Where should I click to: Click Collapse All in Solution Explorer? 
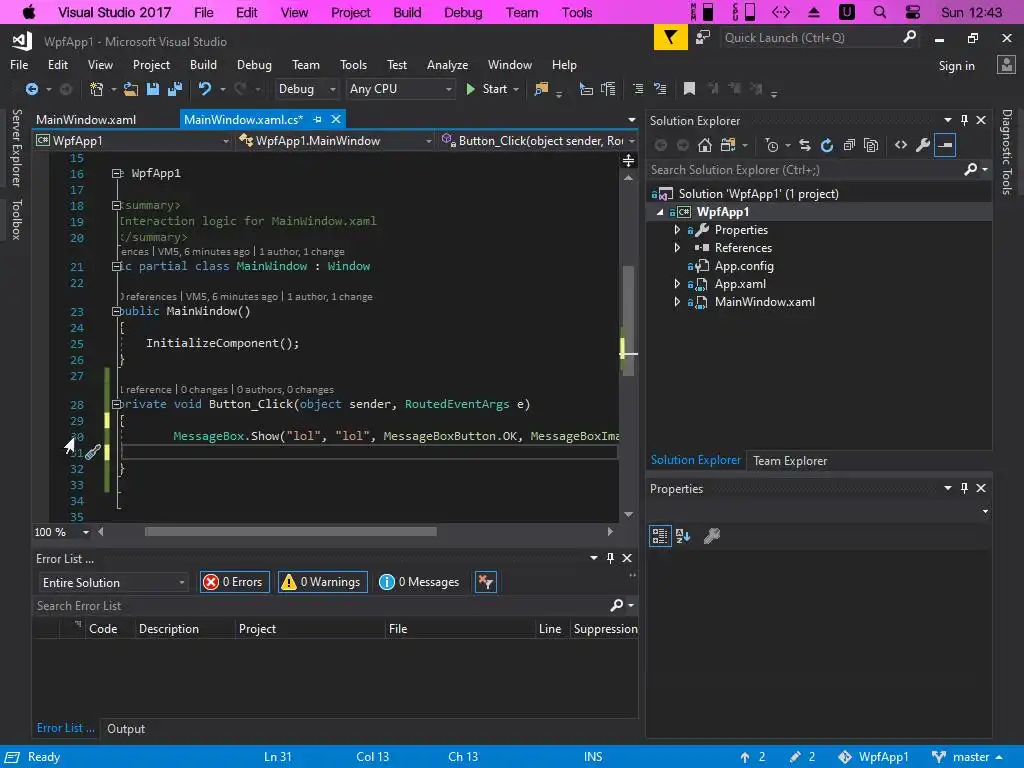pos(849,145)
